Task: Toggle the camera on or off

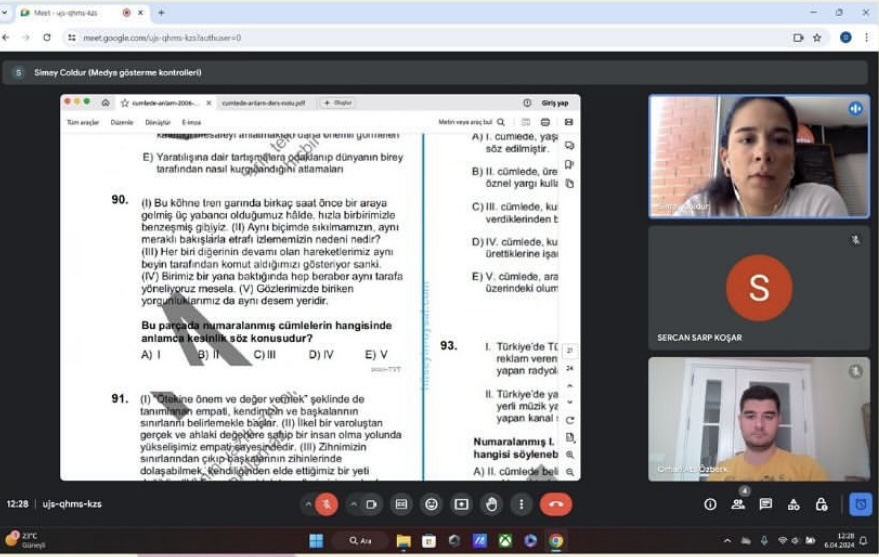Action: click(x=371, y=504)
